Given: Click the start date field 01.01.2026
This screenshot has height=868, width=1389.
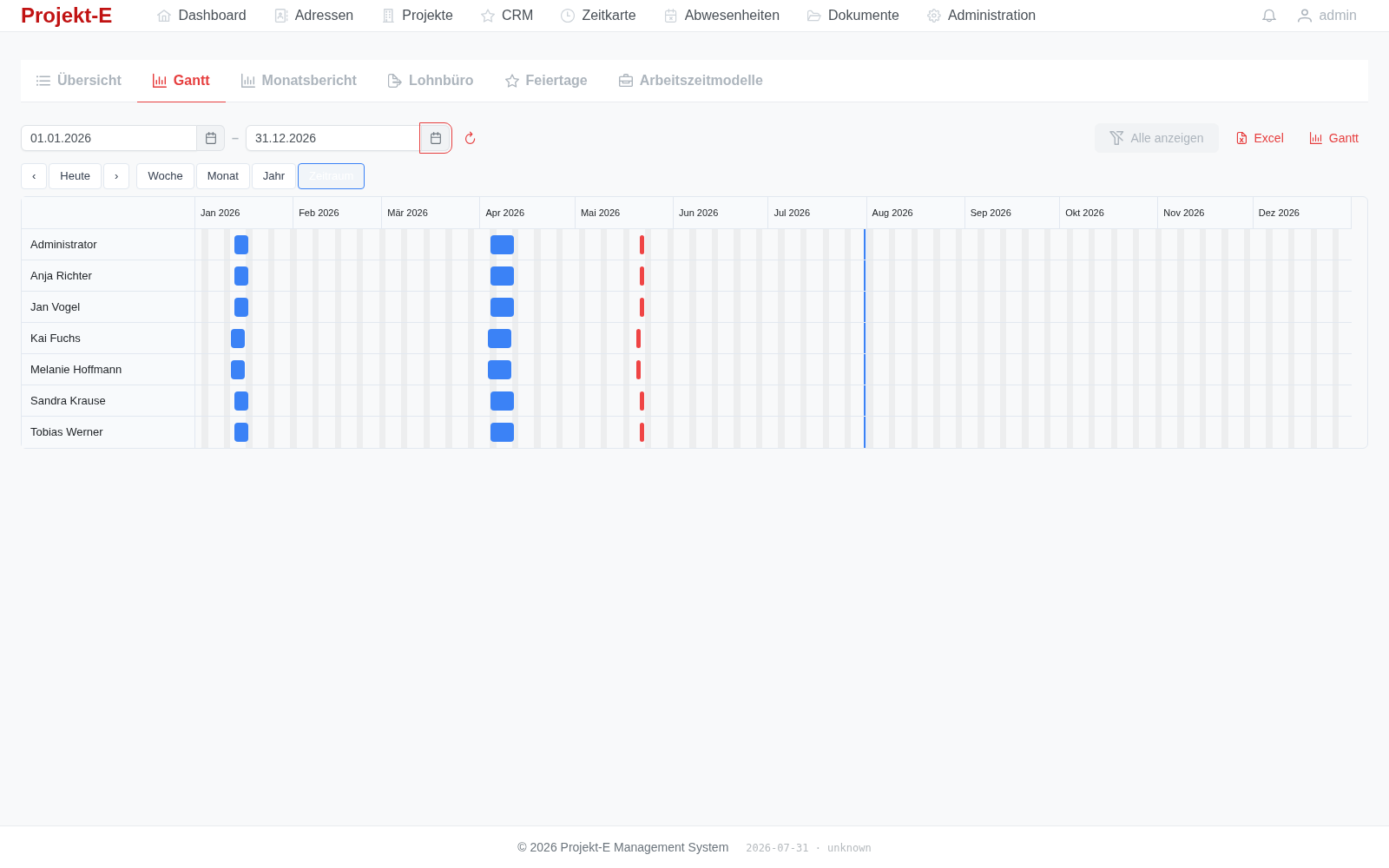Looking at the screenshot, I should click(109, 138).
